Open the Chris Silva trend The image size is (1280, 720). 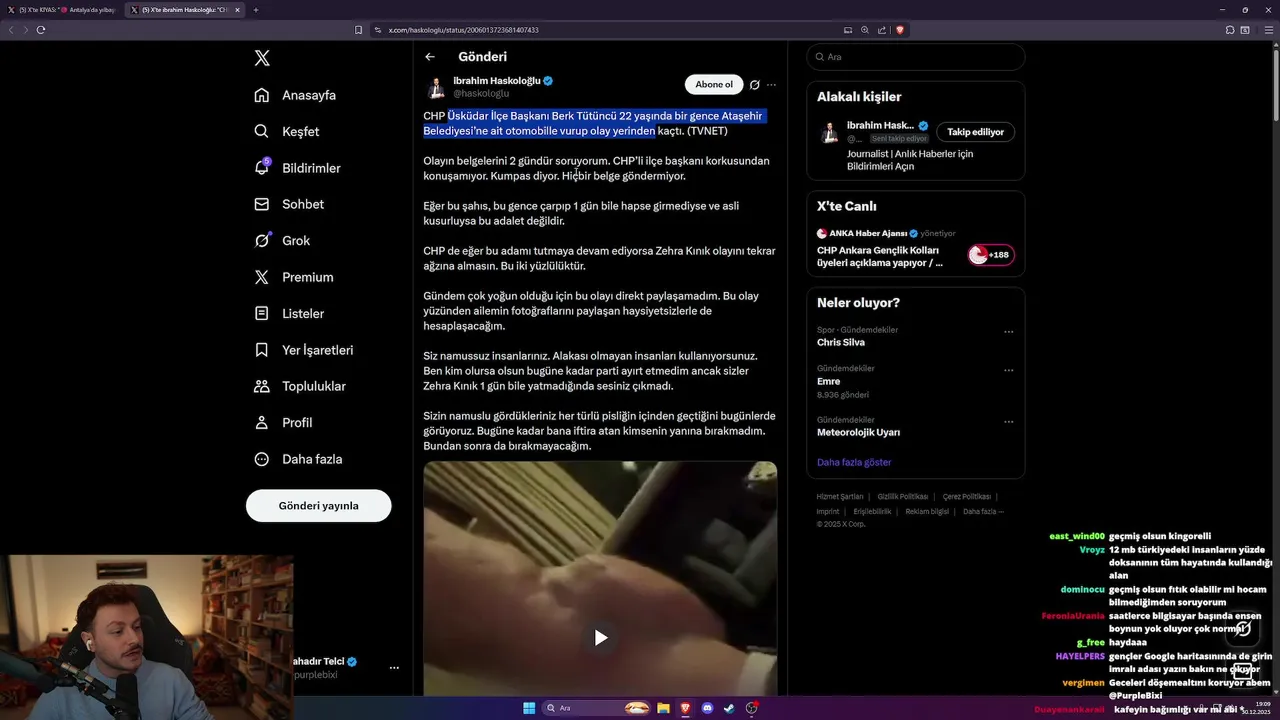841,343
